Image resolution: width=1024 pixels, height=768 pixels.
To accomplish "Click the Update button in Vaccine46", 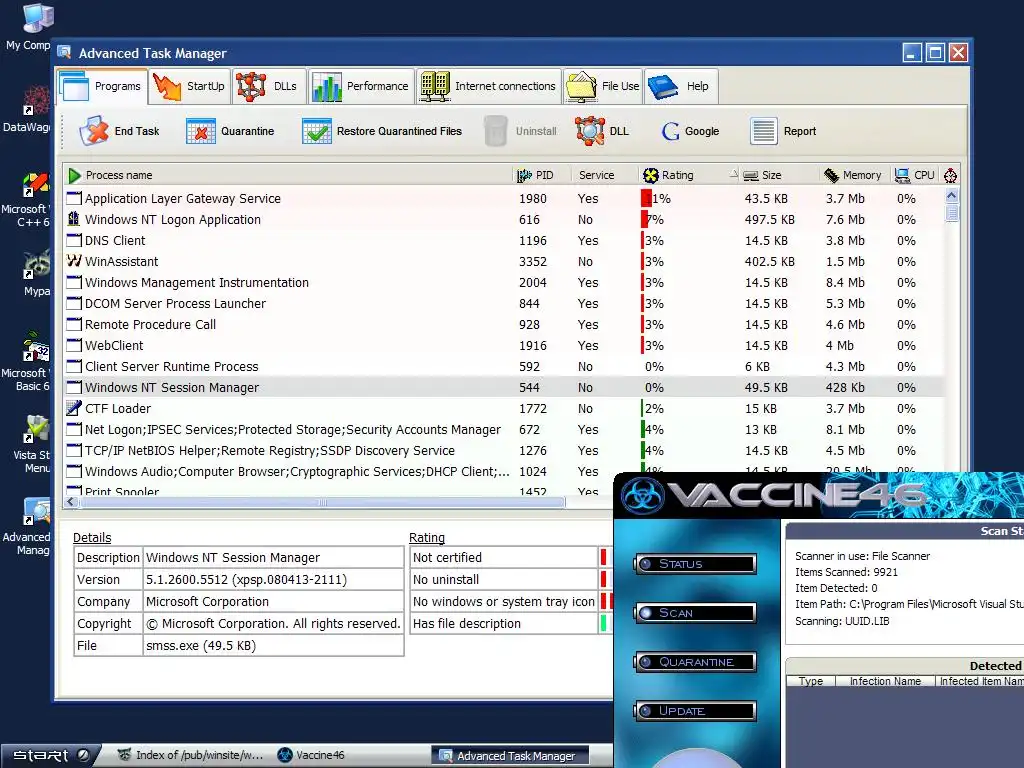I will [x=695, y=711].
